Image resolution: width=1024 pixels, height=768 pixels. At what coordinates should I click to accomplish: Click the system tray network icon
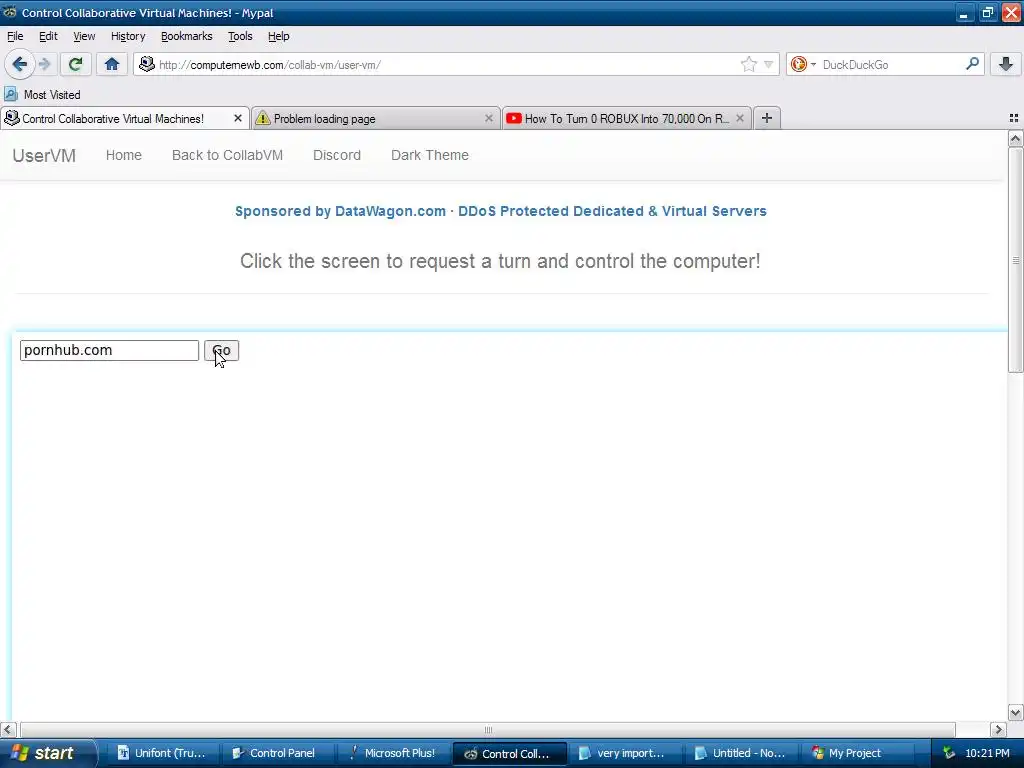(949, 753)
